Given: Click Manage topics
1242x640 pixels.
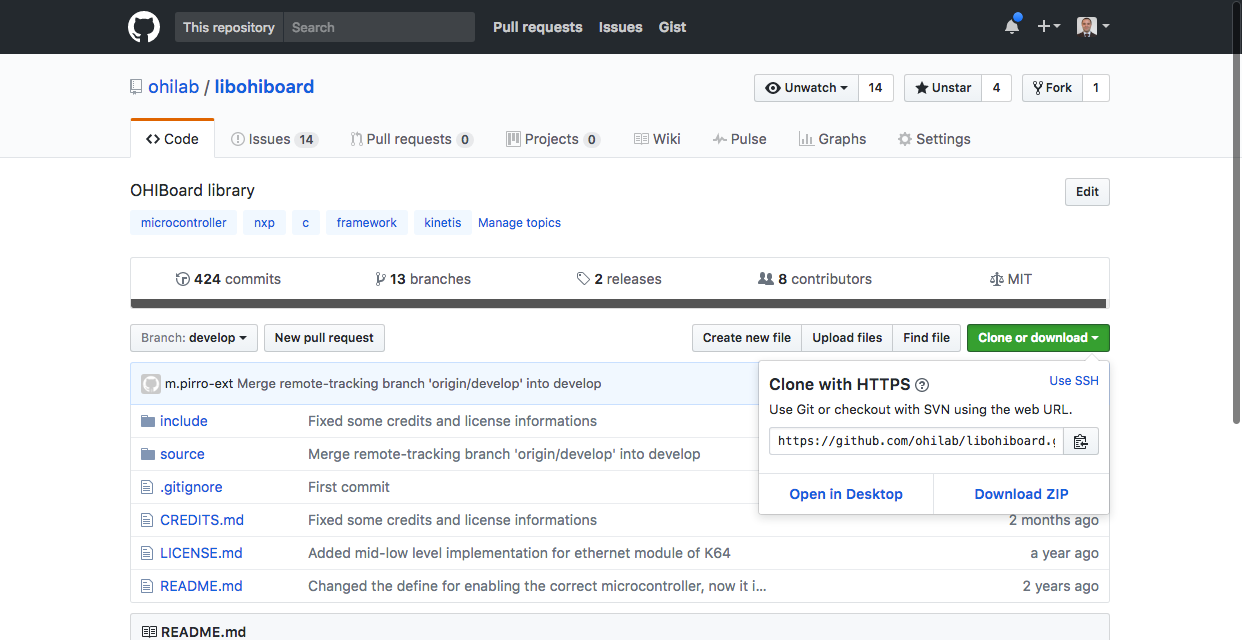Looking at the screenshot, I should tap(519, 223).
